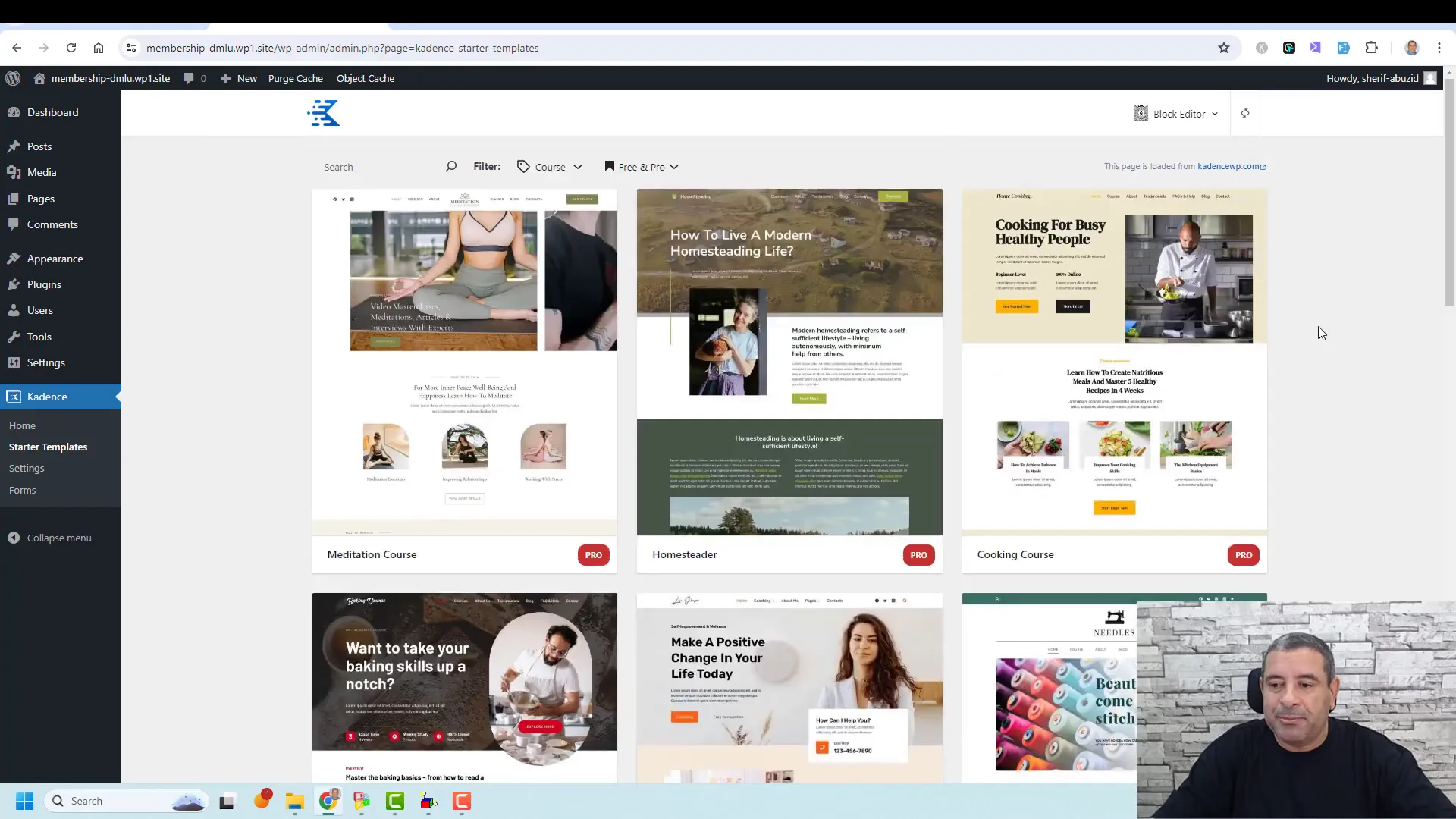Click Howdy, sherif-abuzid account menu
The height and width of the screenshot is (819, 1456).
pyautogui.click(x=1381, y=78)
